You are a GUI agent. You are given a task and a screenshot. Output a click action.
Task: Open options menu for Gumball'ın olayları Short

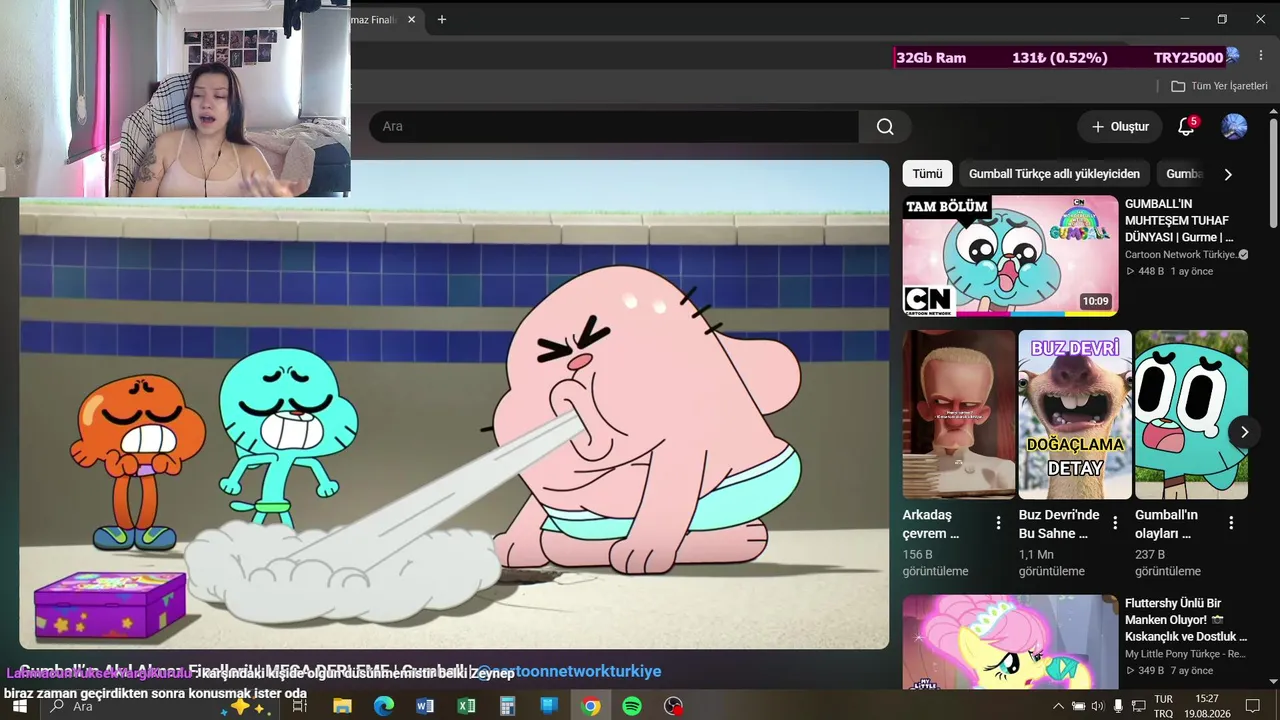coord(1231,523)
